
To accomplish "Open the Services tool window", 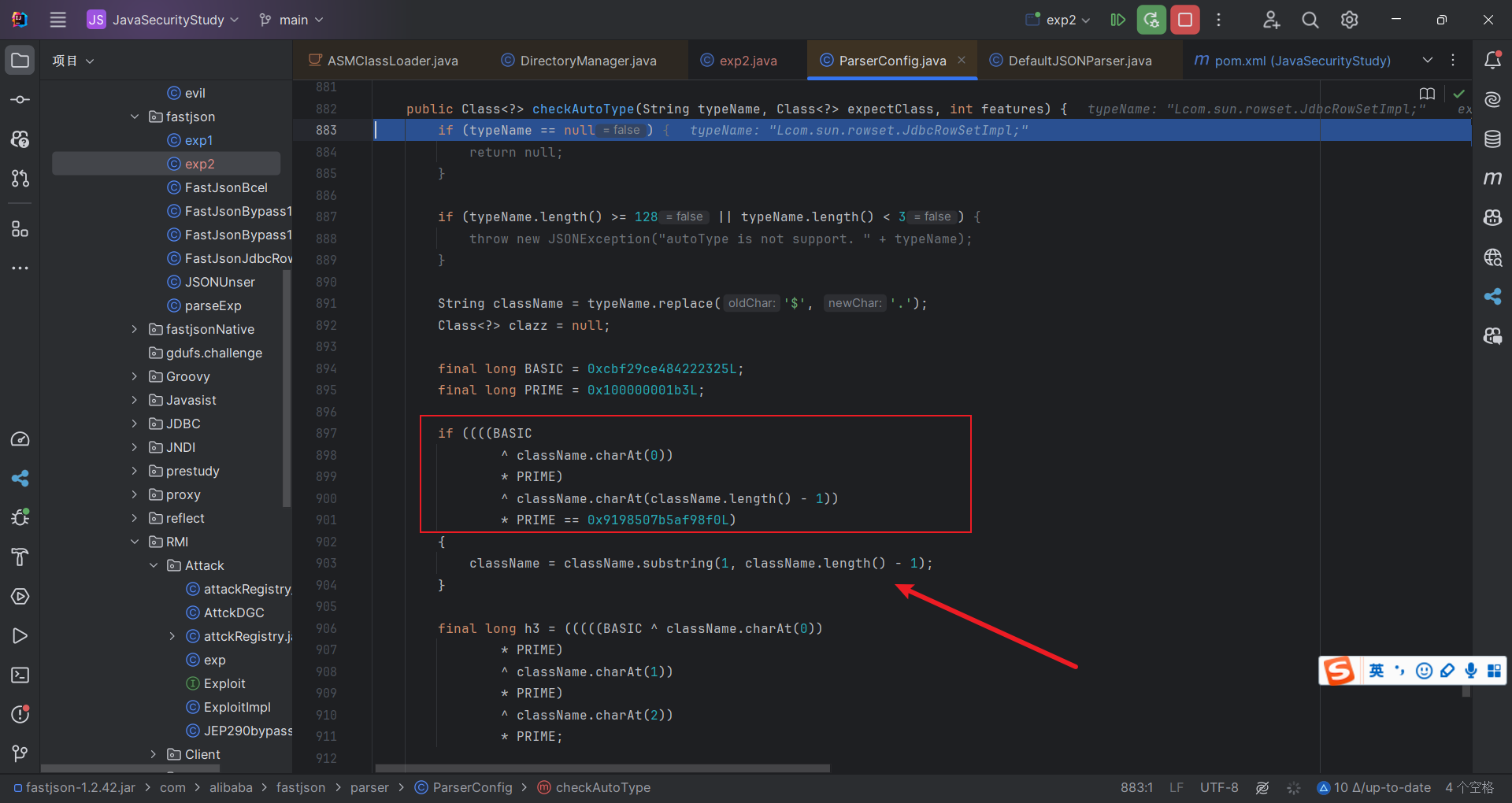I will (x=20, y=596).
